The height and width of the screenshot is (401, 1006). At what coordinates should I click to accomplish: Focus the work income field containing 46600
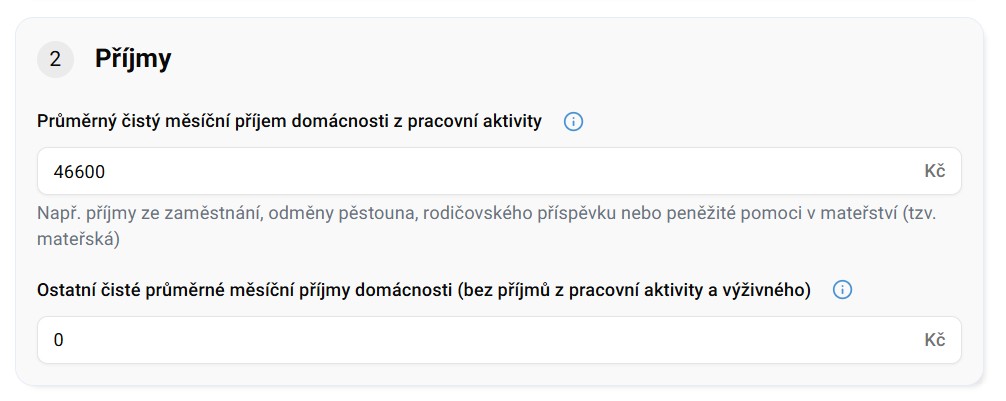tap(480, 171)
